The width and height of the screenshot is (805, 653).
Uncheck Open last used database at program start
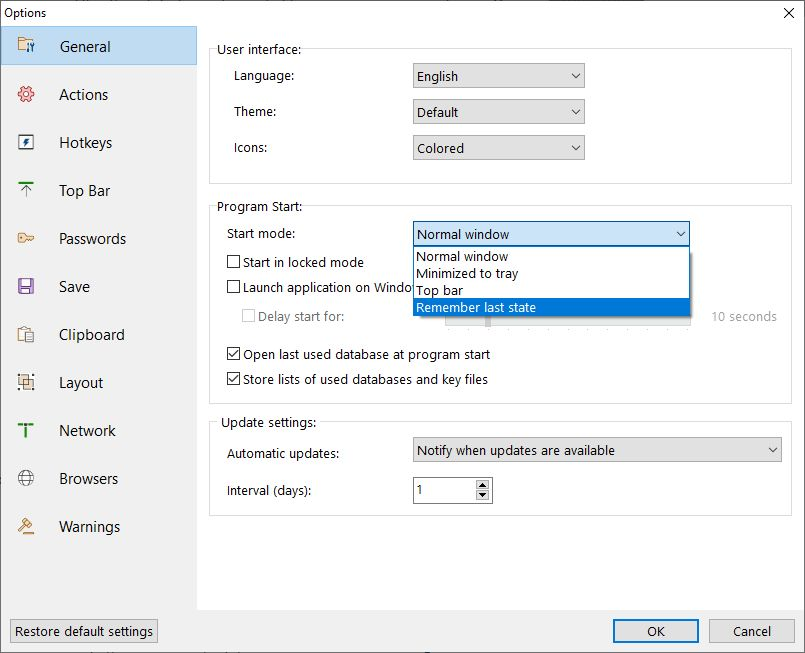click(x=233, y=354)
